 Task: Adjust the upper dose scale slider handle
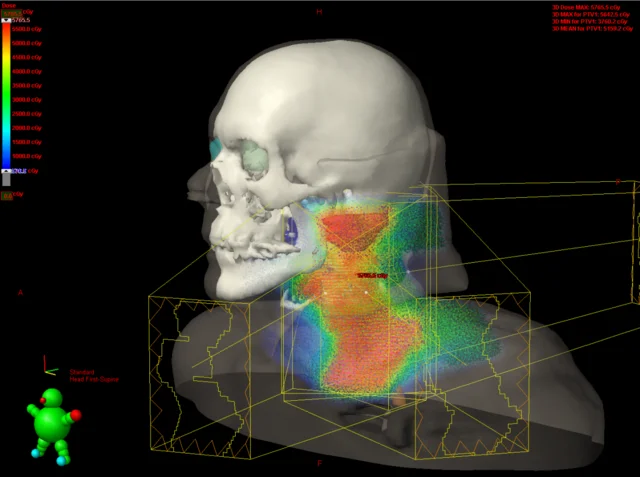pos(6,20)
